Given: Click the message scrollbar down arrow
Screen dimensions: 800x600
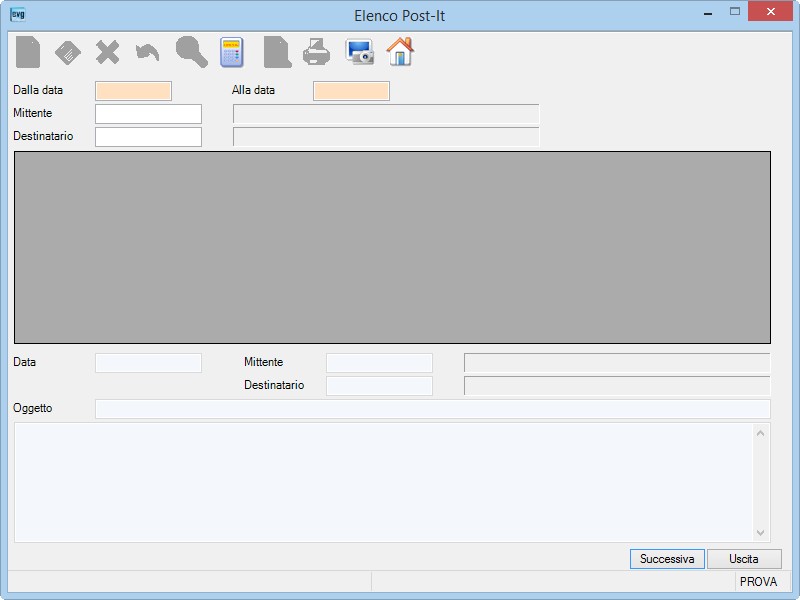Looking at the screenshot, I should click(760, 533).
